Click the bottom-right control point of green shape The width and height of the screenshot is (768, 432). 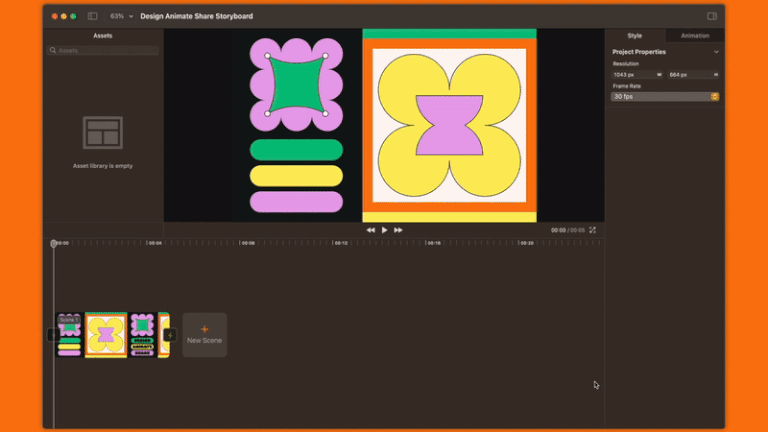point(325,114)
